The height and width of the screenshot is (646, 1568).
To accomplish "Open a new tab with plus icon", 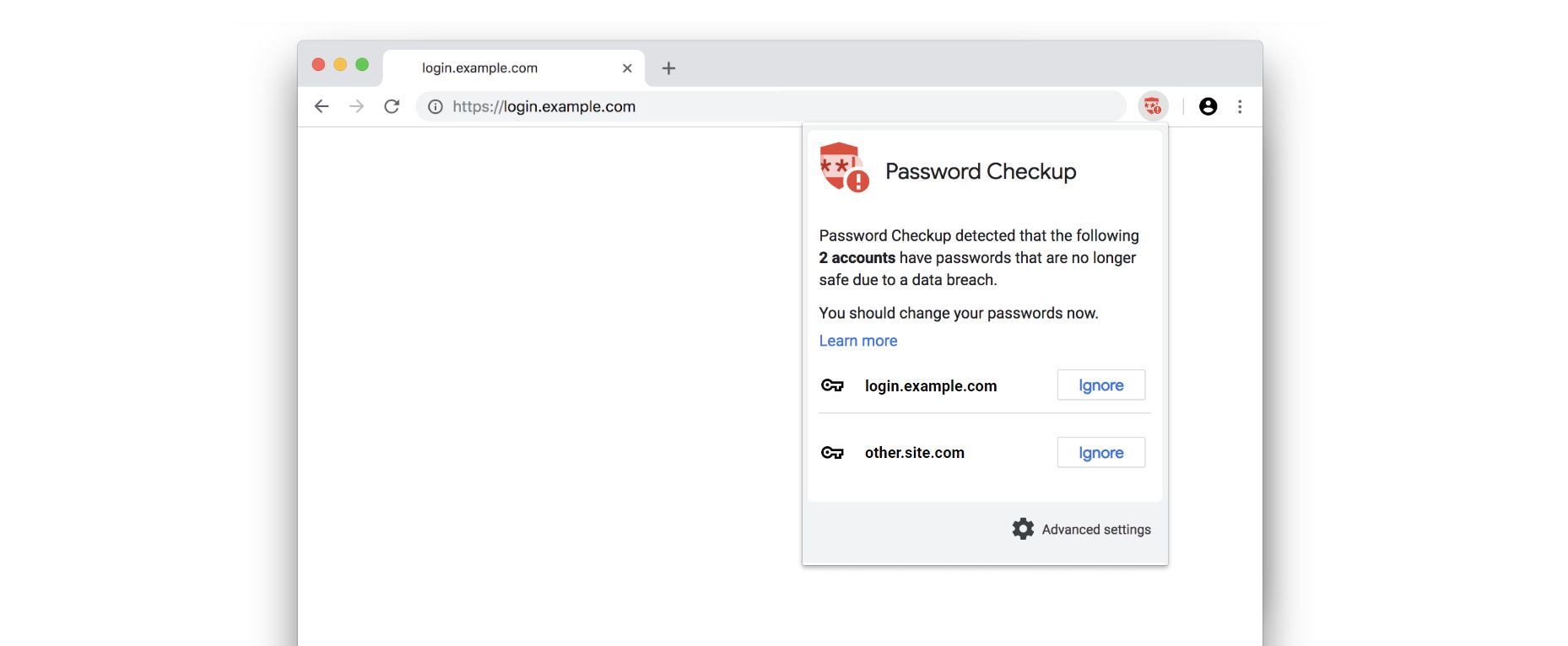I will point(668,68).
